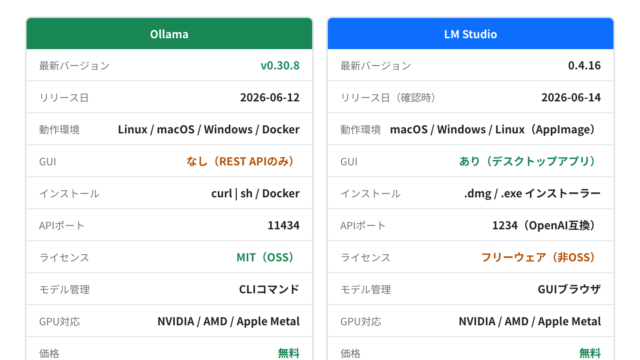Click Ollama 'NVIDIA / AMD / Apple Metal' value

pos(229,321)
